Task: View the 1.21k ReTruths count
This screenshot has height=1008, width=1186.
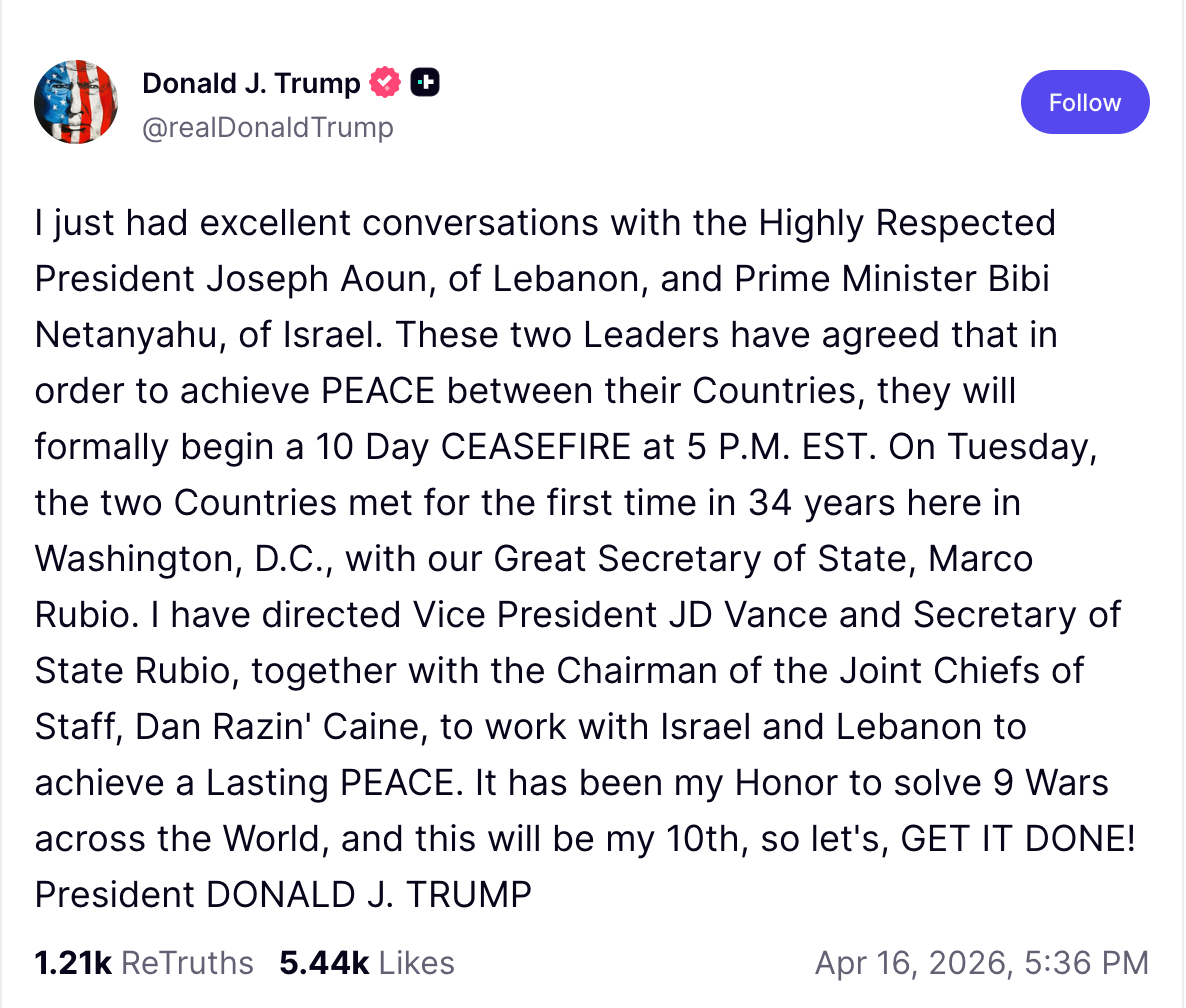Action: (x=73, y=962)
